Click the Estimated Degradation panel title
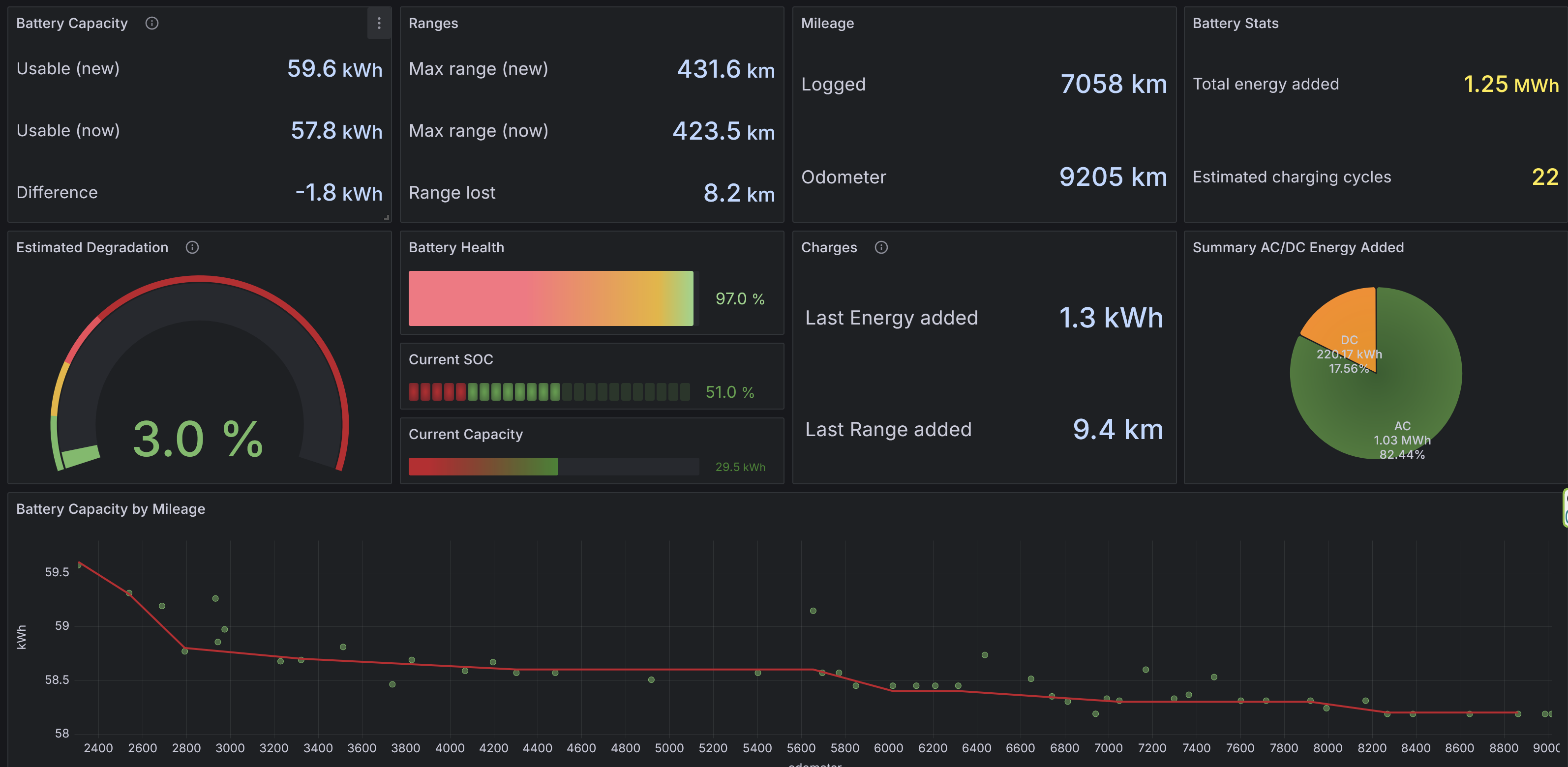 (92, 248)
